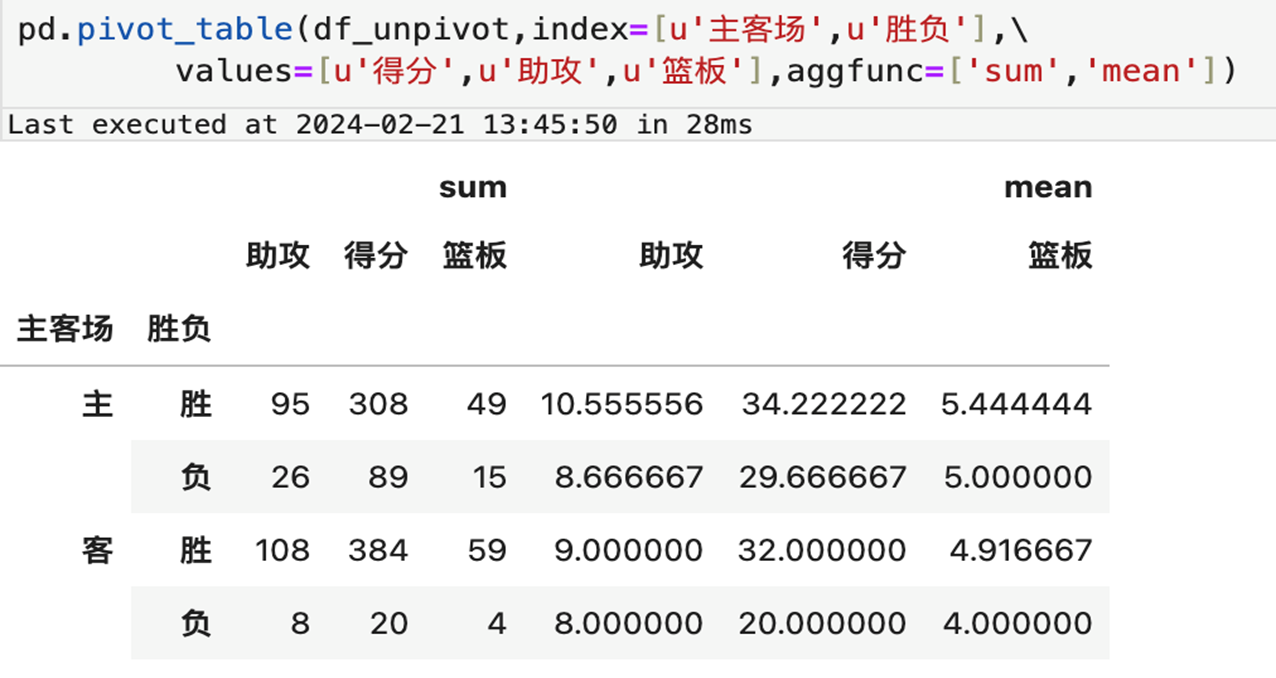Viewport: 1276px width, 678px height.
Task: Click the 主 row group label
Action: (x=97, y=404)
